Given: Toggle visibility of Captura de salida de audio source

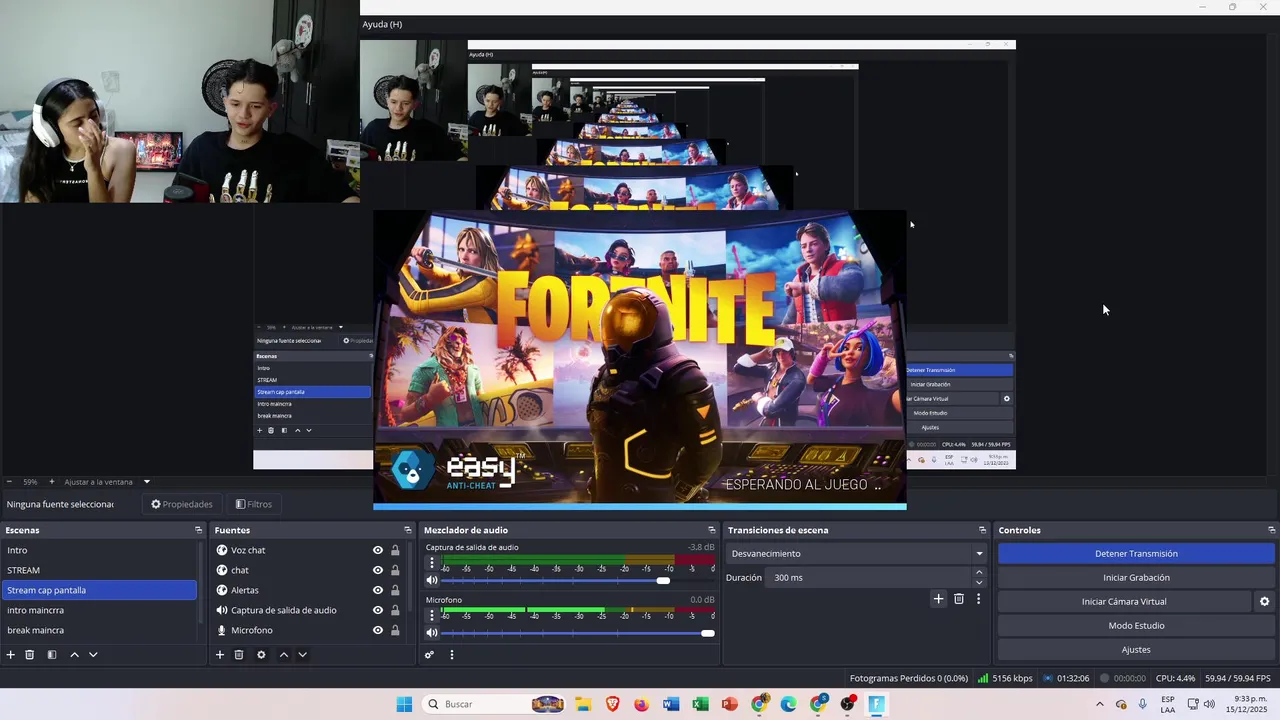Looking at the screenshot, I should pos(378,610).
